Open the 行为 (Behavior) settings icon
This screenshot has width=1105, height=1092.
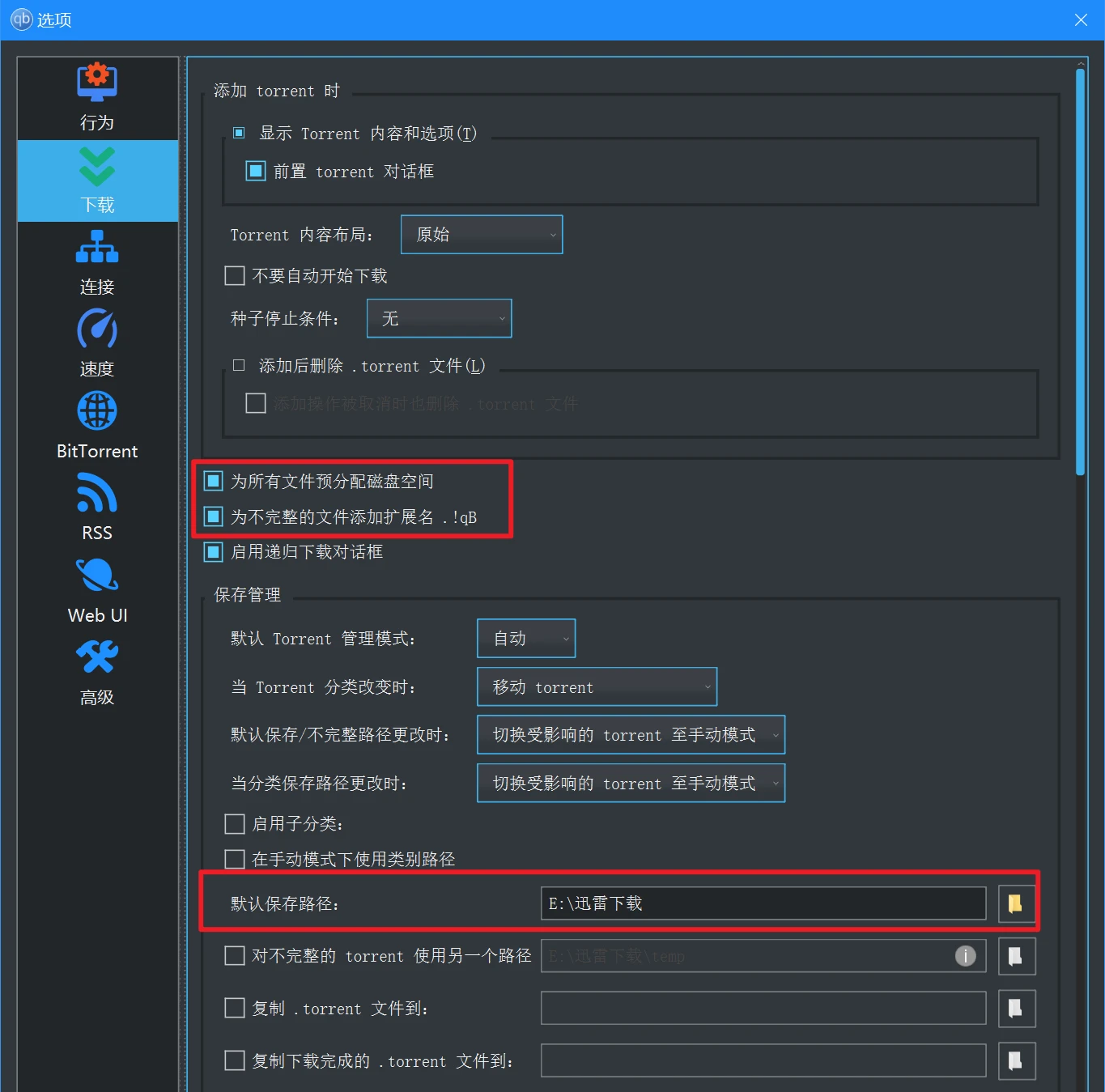[97, 81]
